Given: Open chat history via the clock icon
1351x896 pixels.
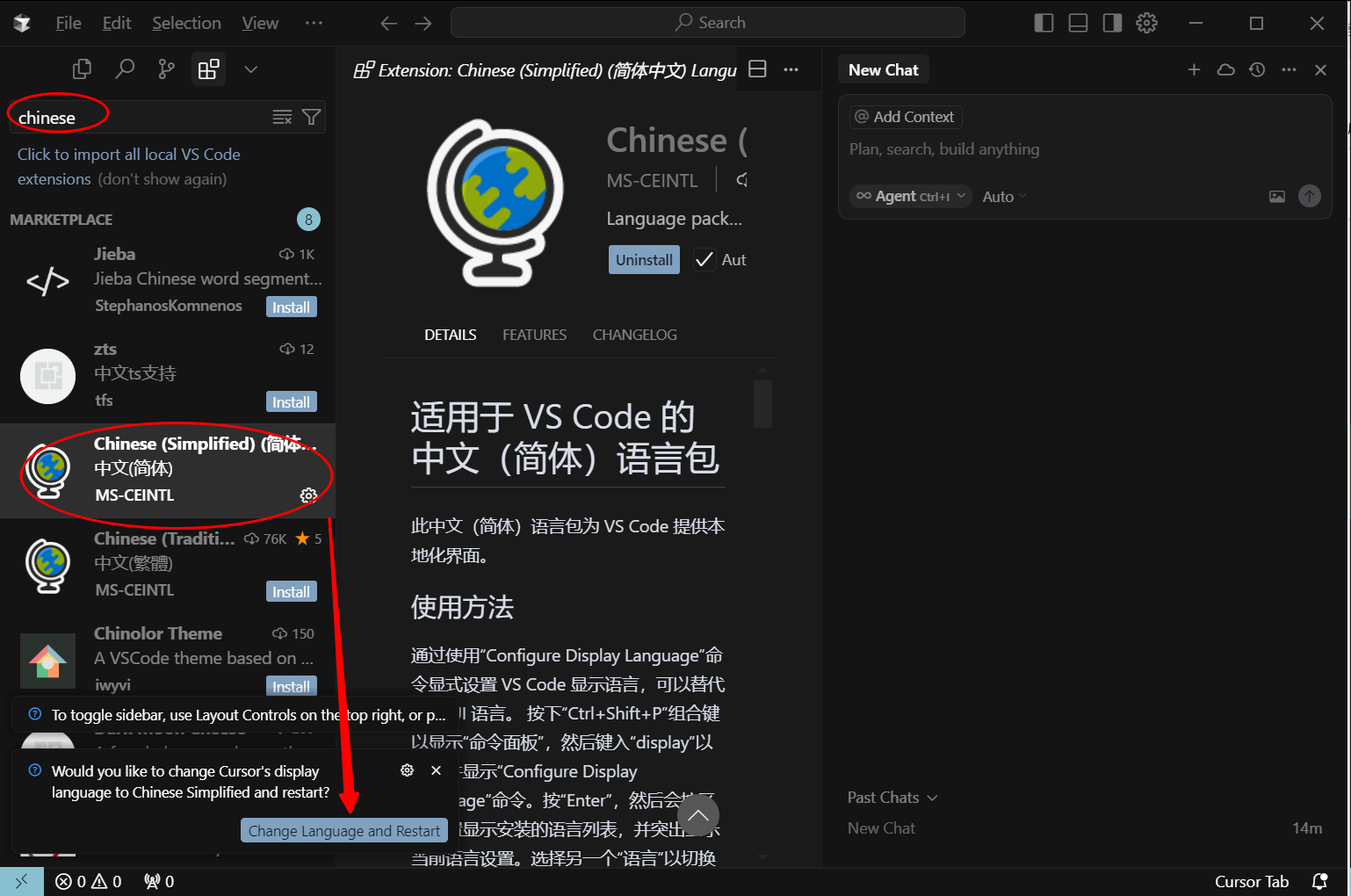Looking at the screenshot, I should coord(1257,69).
